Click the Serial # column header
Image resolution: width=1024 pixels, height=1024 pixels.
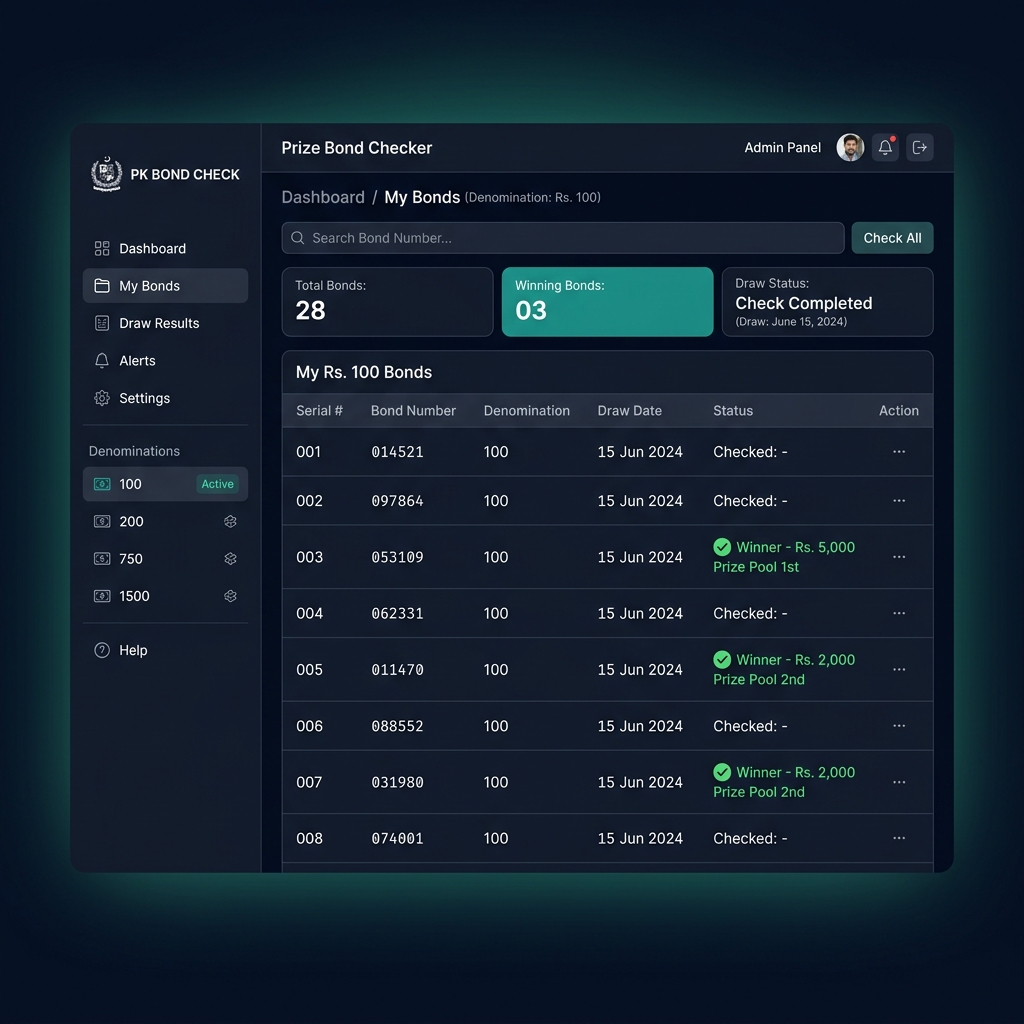point(319,411)
